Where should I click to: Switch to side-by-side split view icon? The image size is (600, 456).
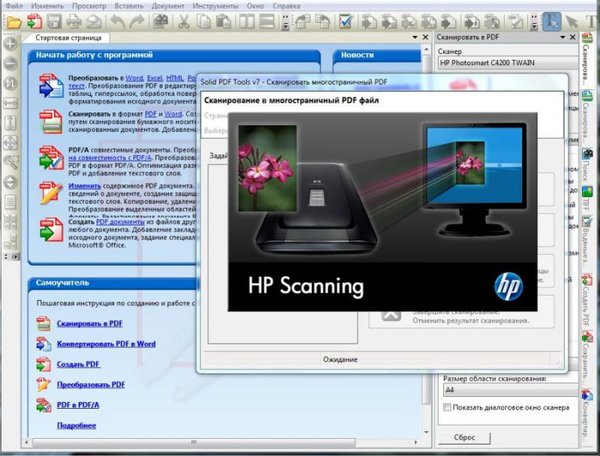tap(246, 22)
